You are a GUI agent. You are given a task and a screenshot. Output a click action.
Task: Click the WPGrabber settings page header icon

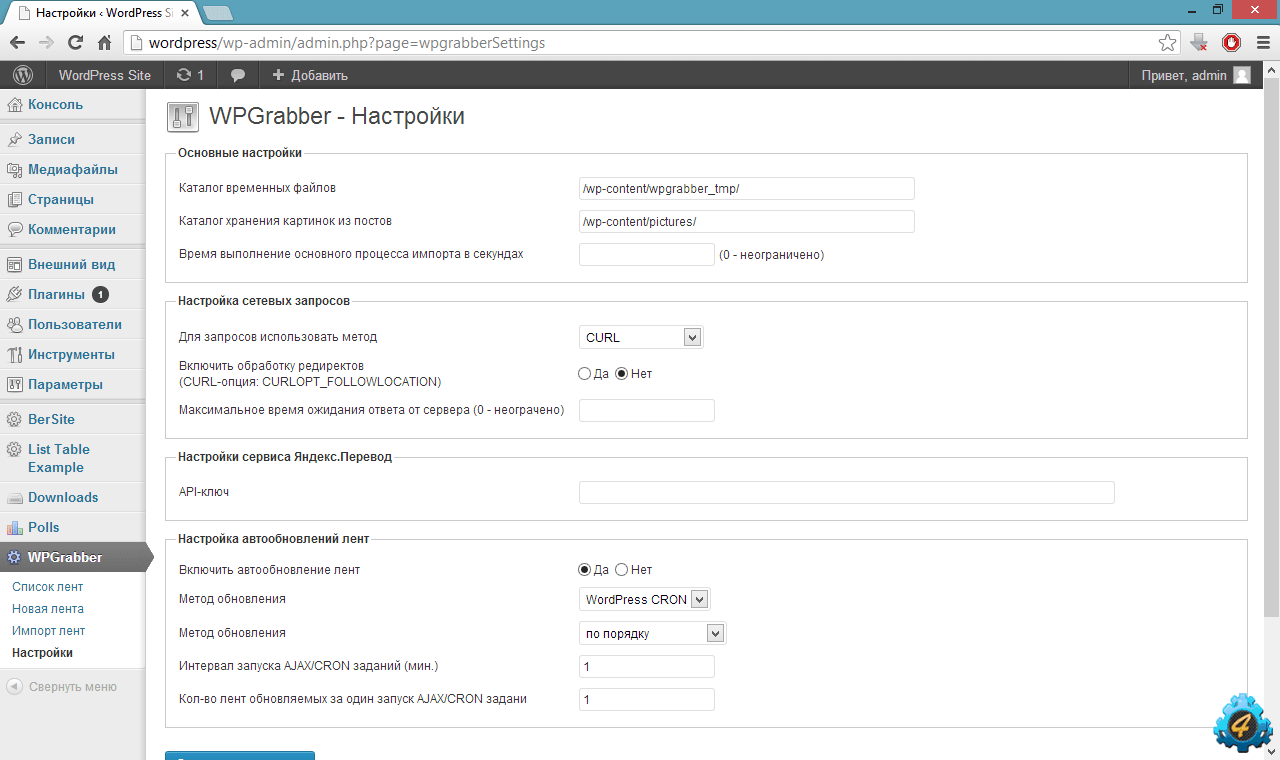pyautogui.click(x=182, y=117)
